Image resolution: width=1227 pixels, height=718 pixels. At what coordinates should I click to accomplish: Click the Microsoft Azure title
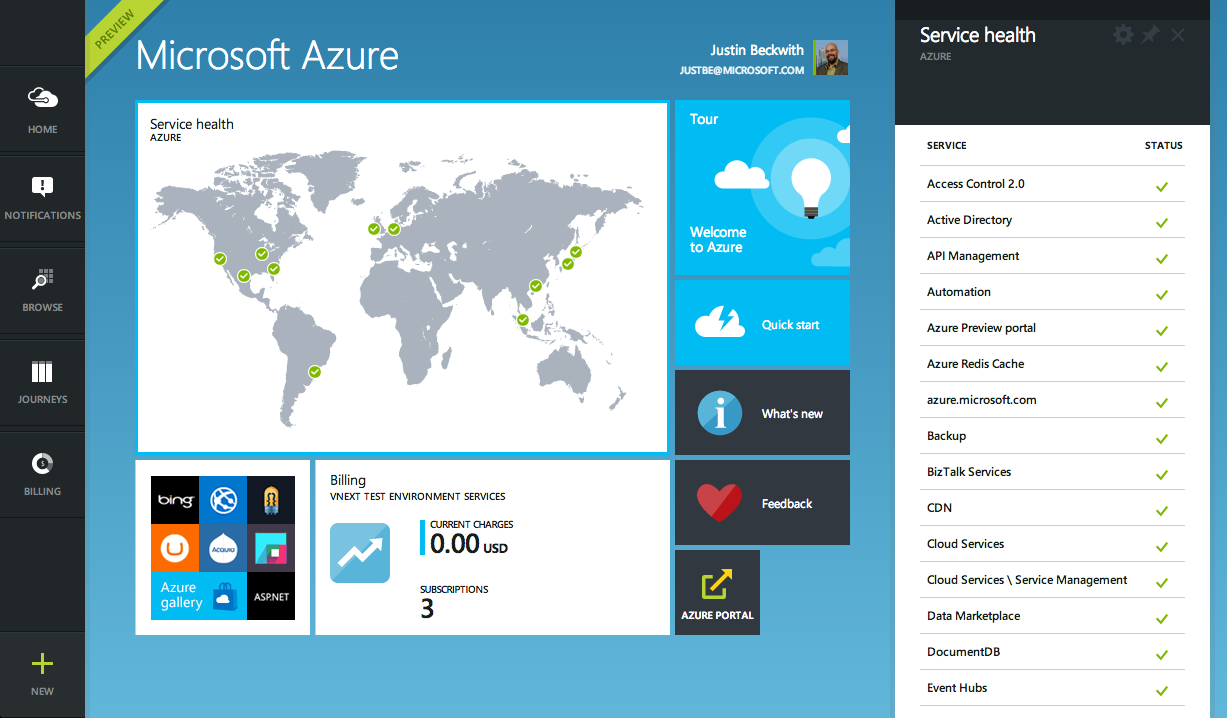(267, 55)
